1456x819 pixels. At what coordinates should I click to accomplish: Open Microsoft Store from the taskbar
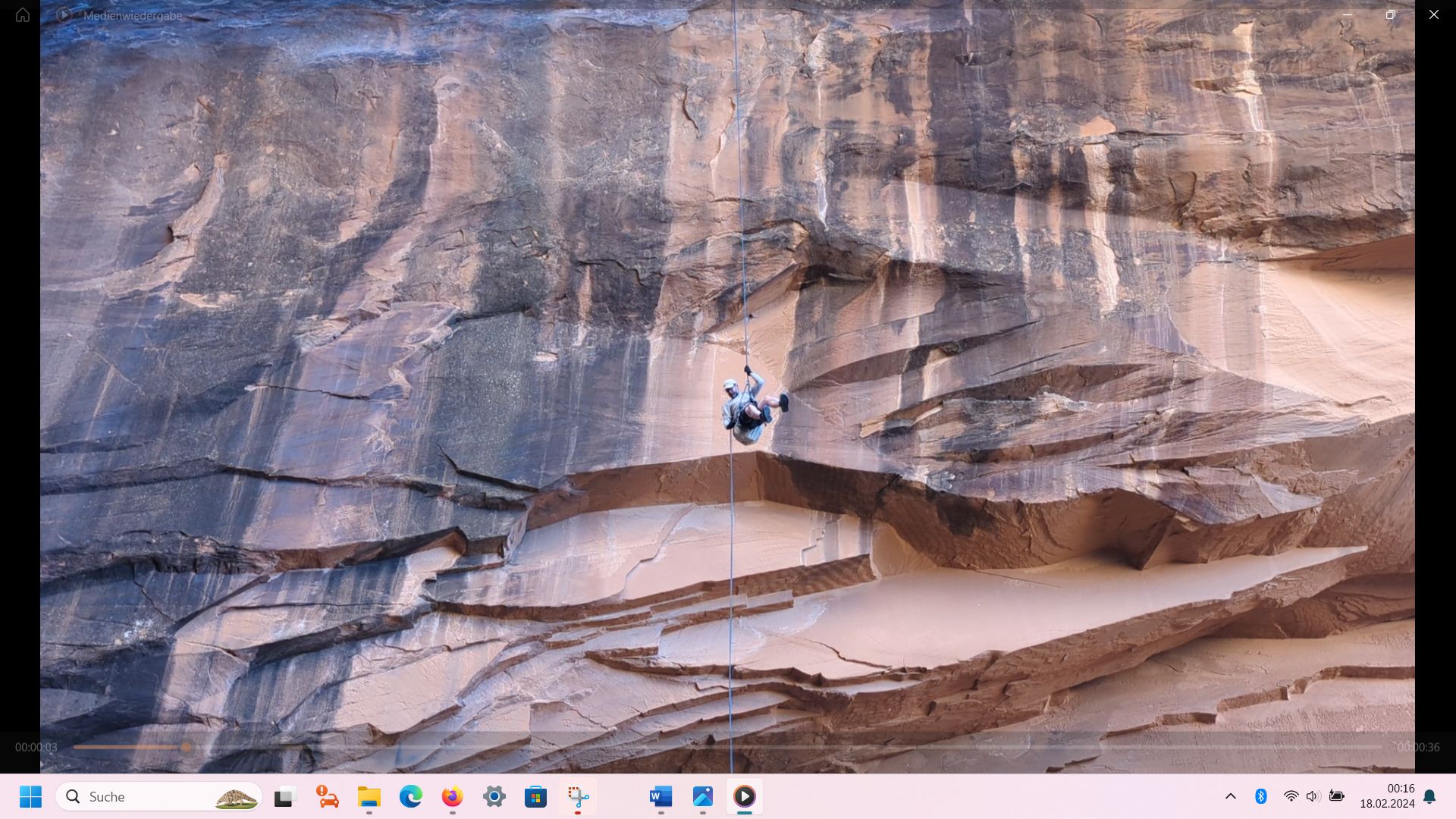point(536,797)
